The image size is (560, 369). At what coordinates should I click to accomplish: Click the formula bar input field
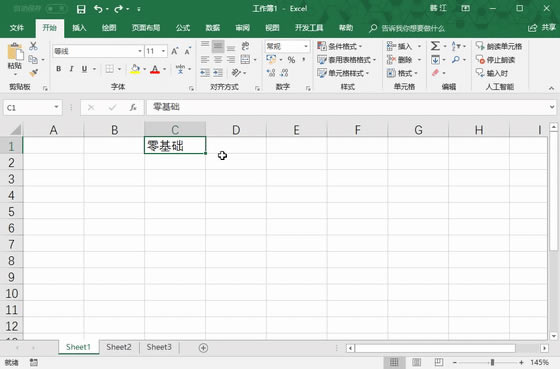(348, 107)
